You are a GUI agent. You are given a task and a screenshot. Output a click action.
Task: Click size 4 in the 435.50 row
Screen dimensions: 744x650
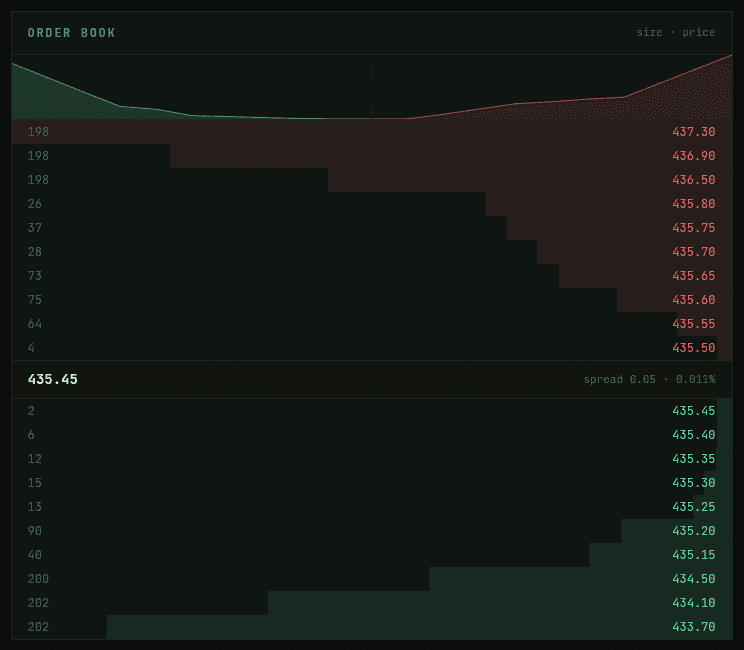[x=31, y=348]
